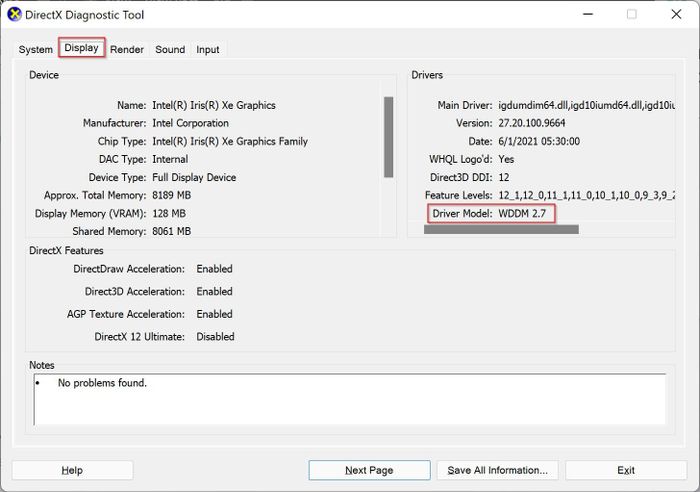Click the Next Page button

(x=369, y=470)
